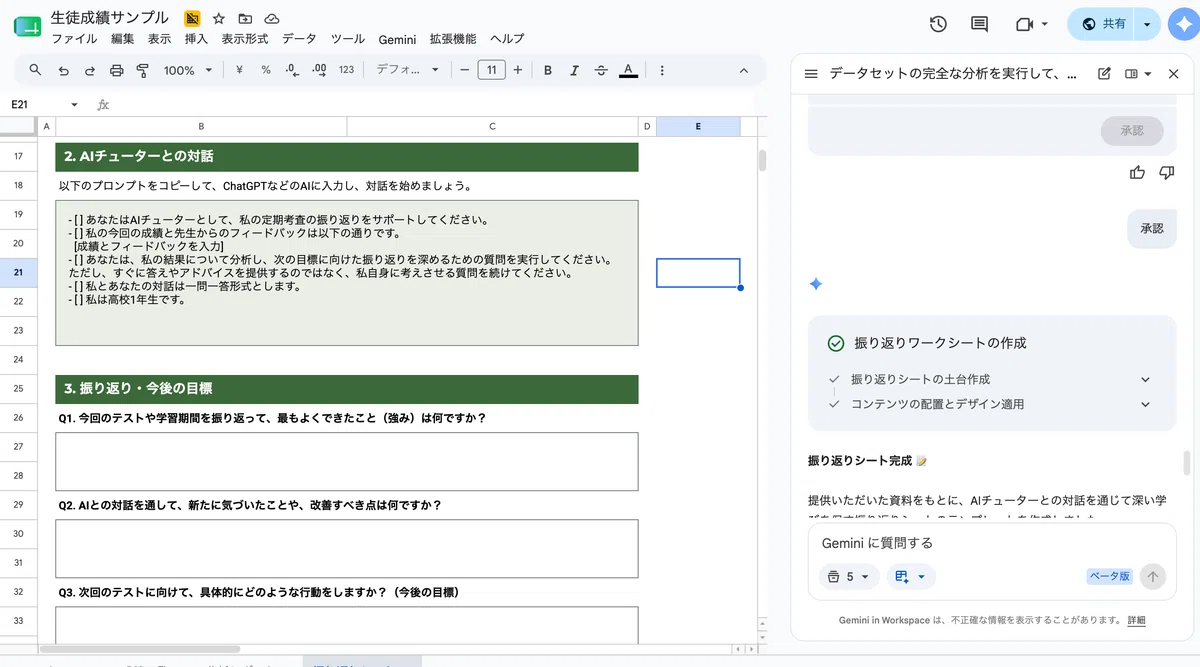The image size is (1200, 667).
Task: Open the 表示形式 menu
Action: pos(245,39)
